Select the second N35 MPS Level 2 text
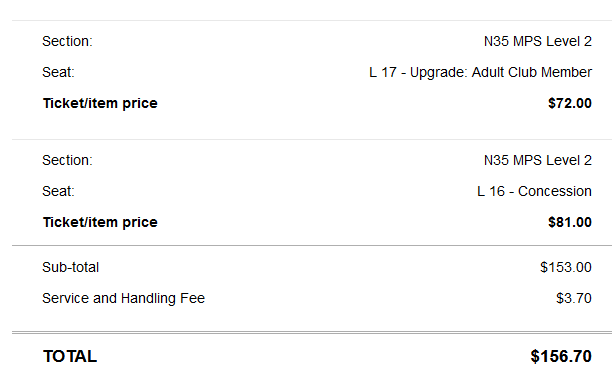Viewport: 612px width, 370px height. point(537,160)
